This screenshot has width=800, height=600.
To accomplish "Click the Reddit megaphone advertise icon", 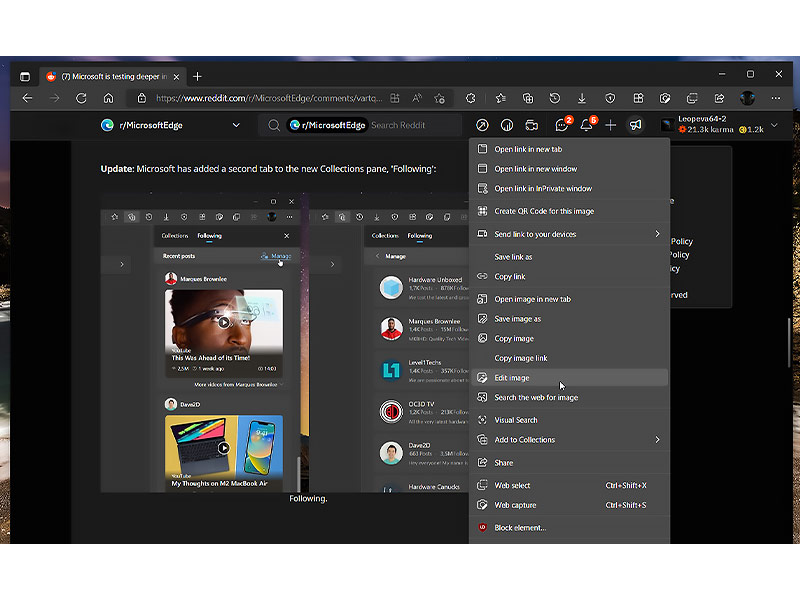I will (635, 125).
